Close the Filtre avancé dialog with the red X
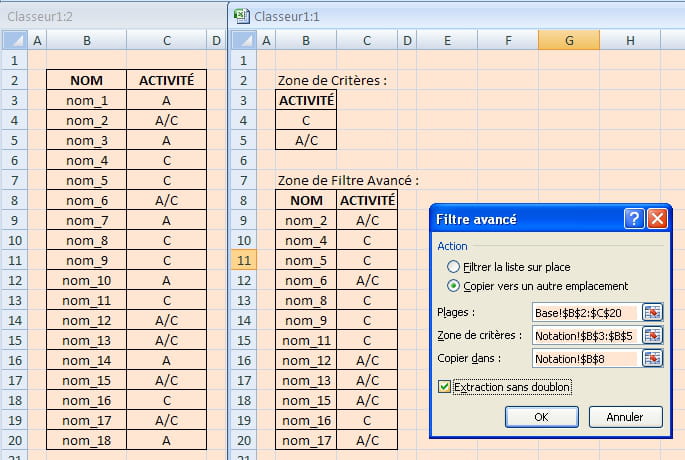 [656, 219]
